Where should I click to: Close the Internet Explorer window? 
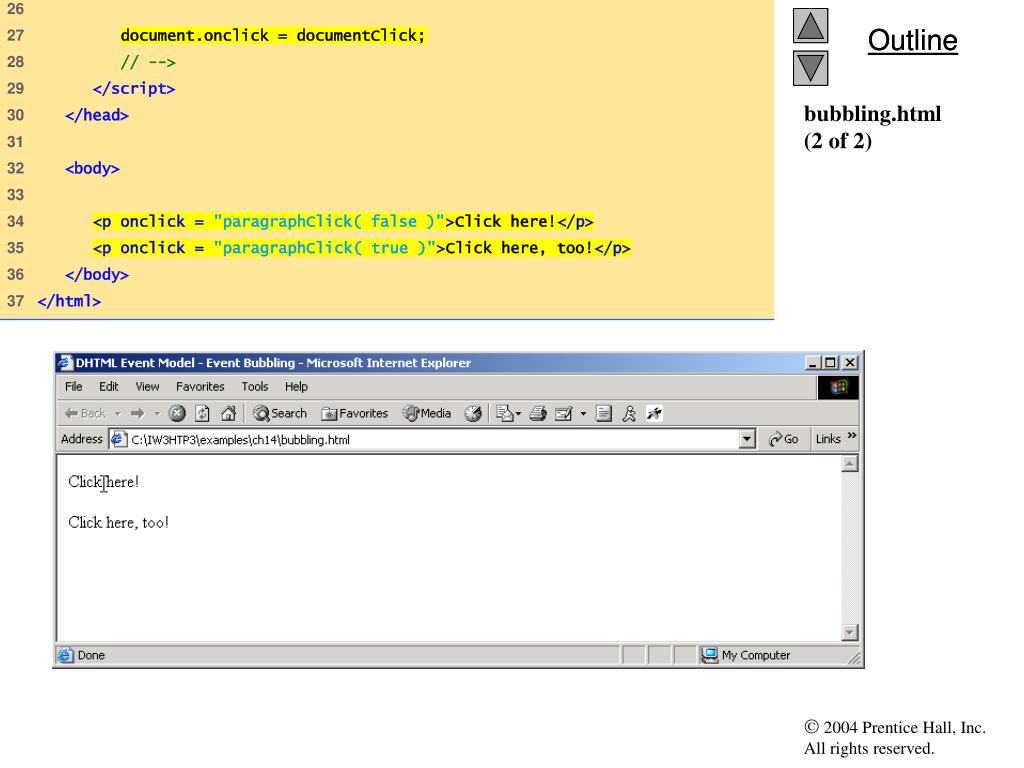tap(850, 362)
